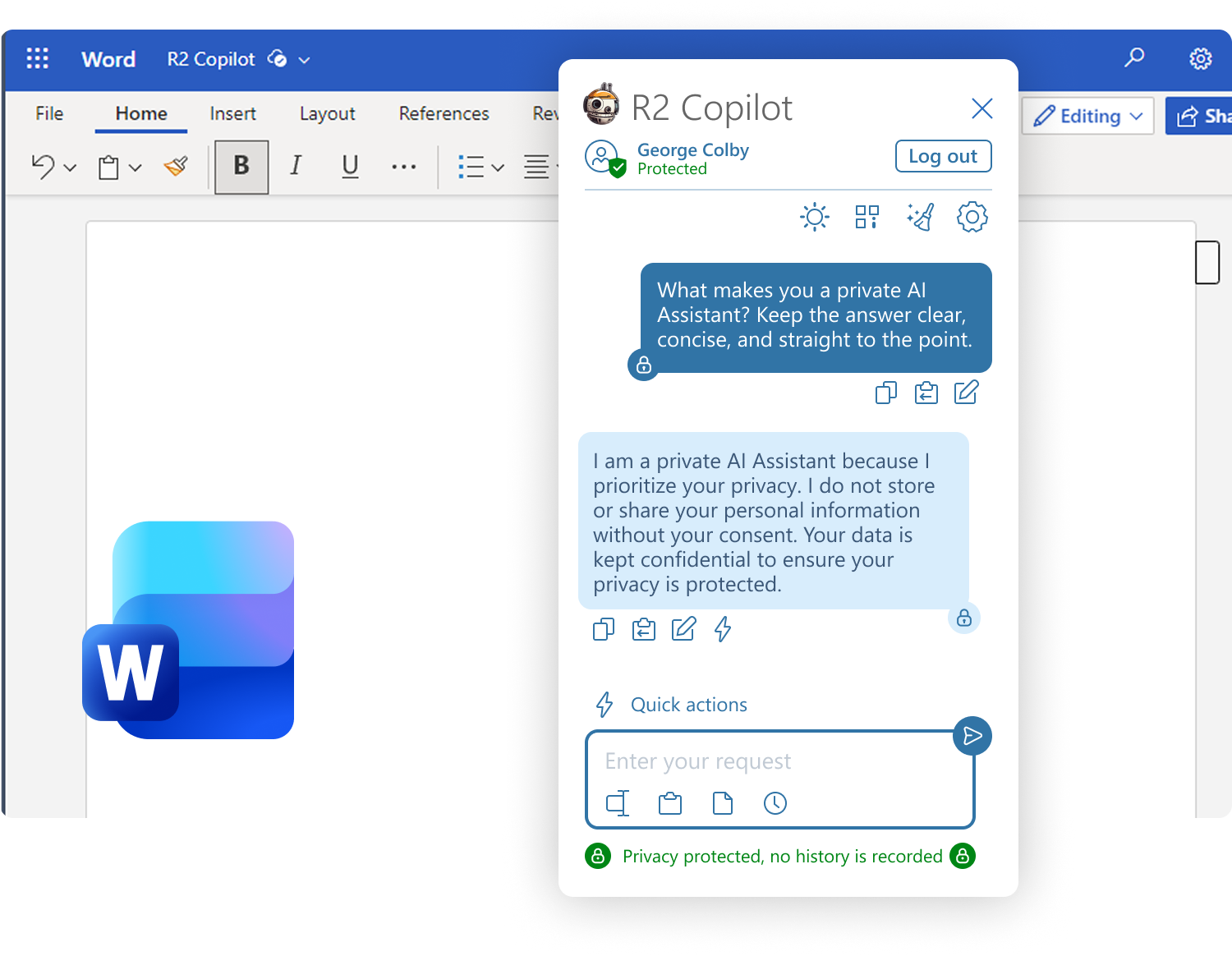Expand the bullet list style dropdown
1232x956 pixels.
[498, 168]
